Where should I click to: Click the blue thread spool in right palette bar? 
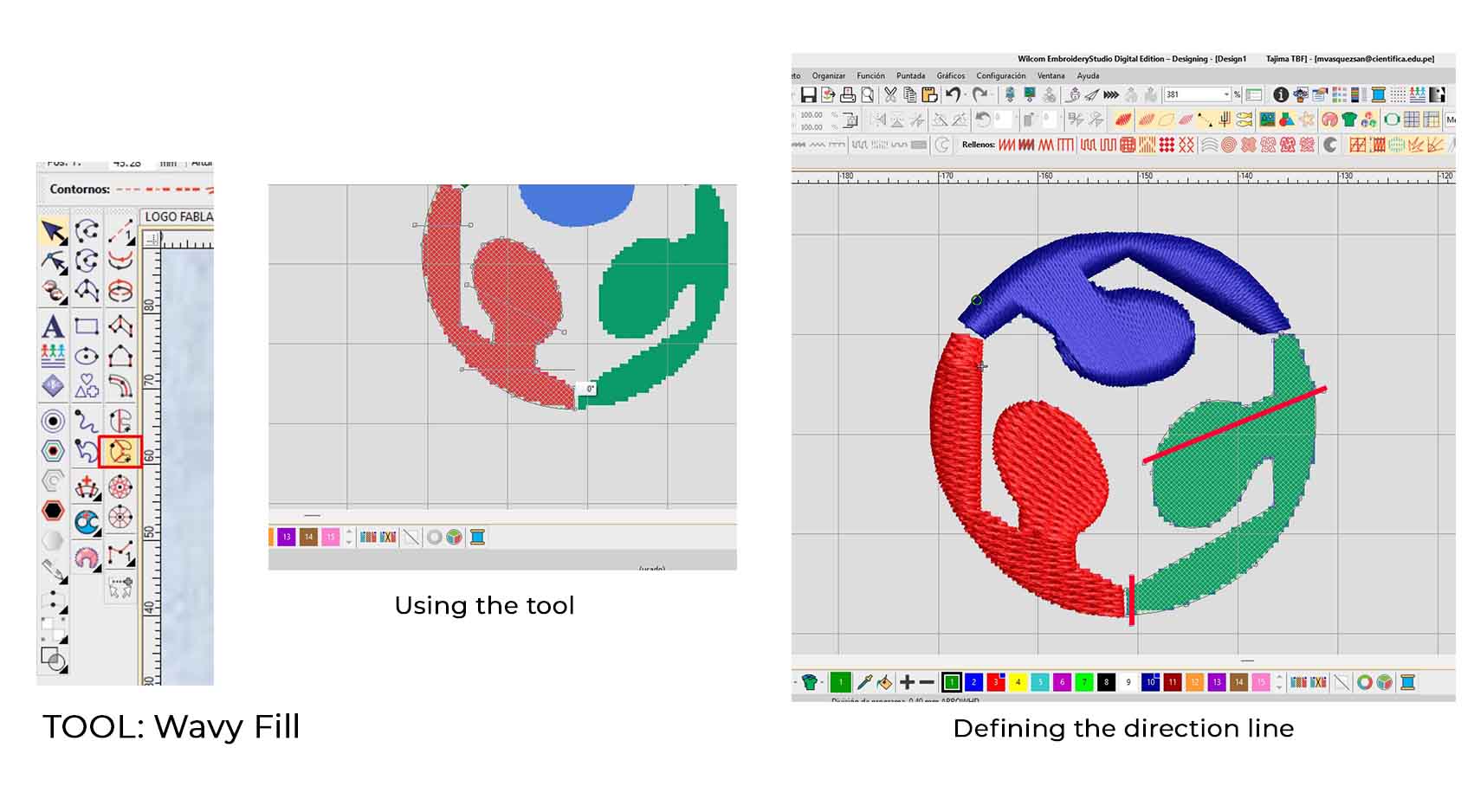coord(1407,682)
